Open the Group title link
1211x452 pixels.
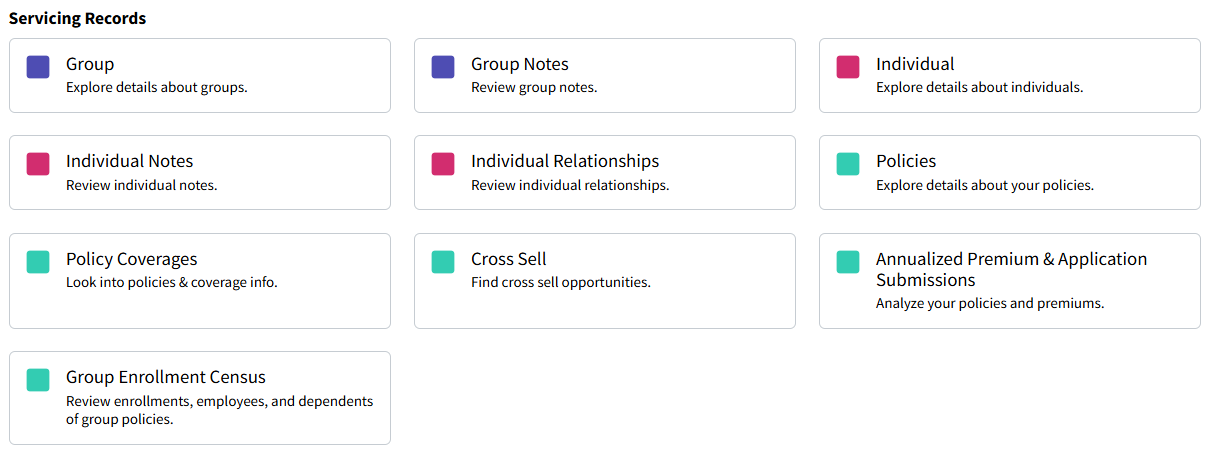[x=90, y=64]
